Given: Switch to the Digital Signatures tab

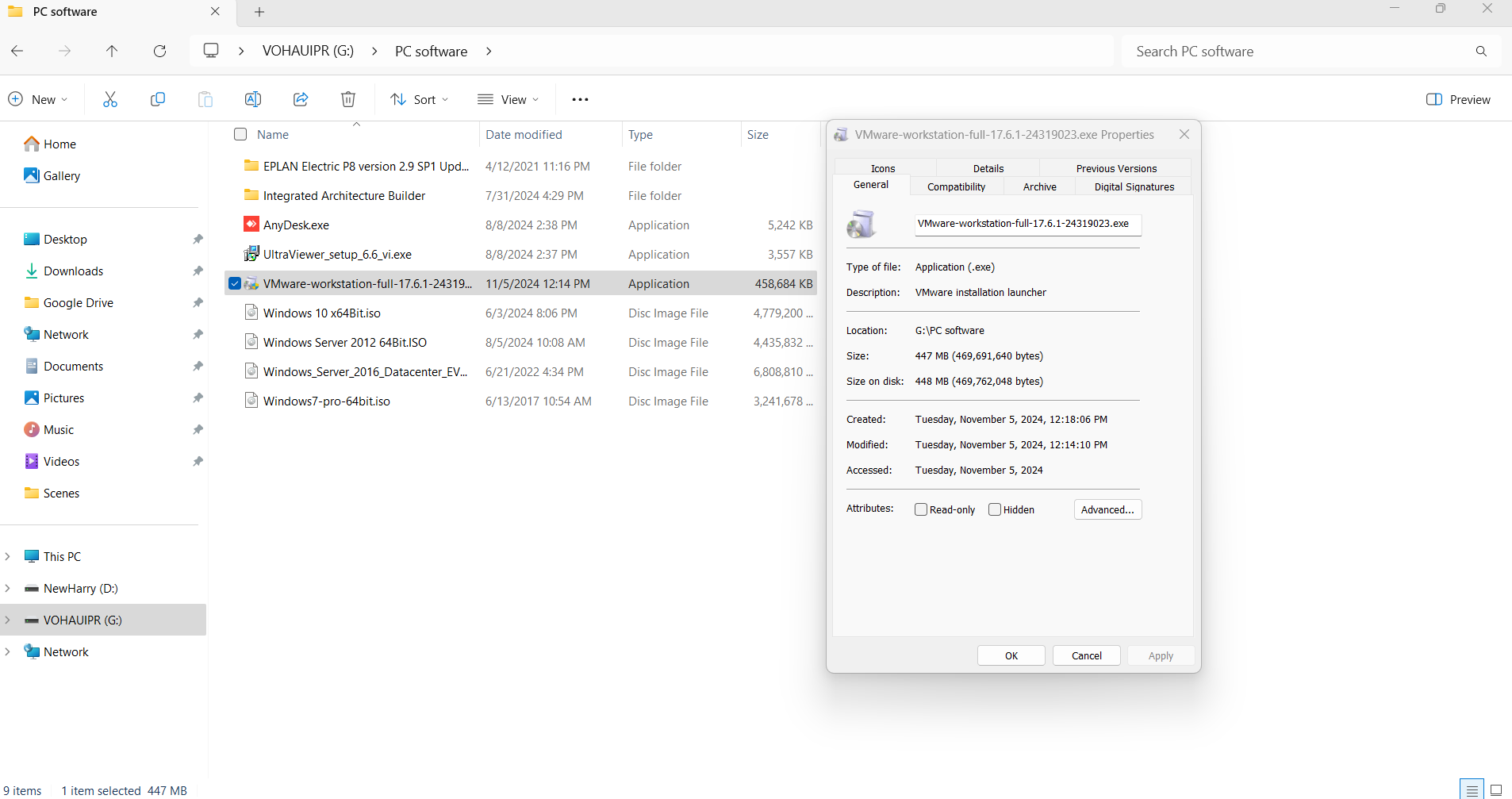Looking at the screenshot, I should 1134,186.
